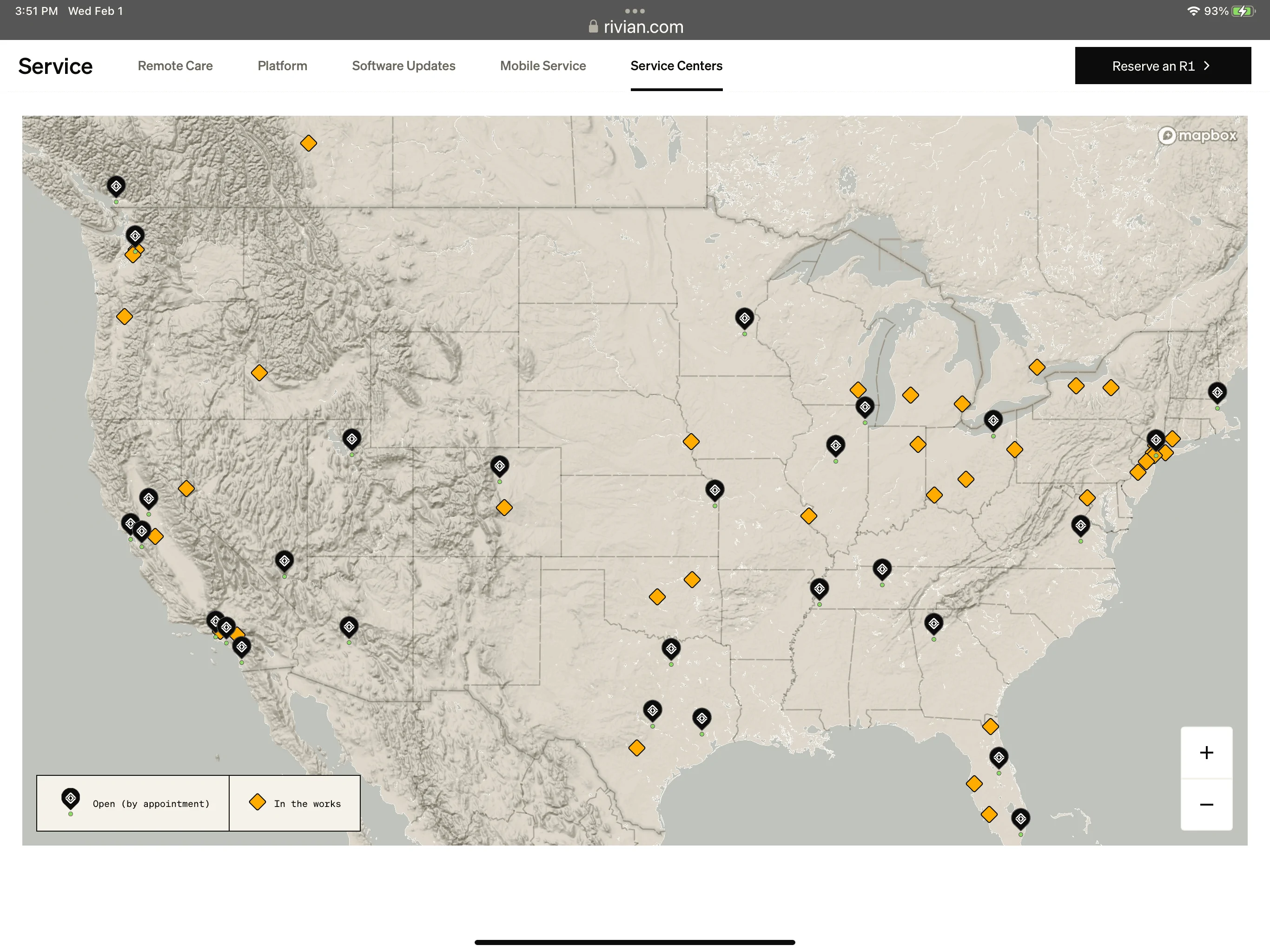
Task: Select the Pittsburgh in-the-works diamond marker
Action: tap(1014, 449)
